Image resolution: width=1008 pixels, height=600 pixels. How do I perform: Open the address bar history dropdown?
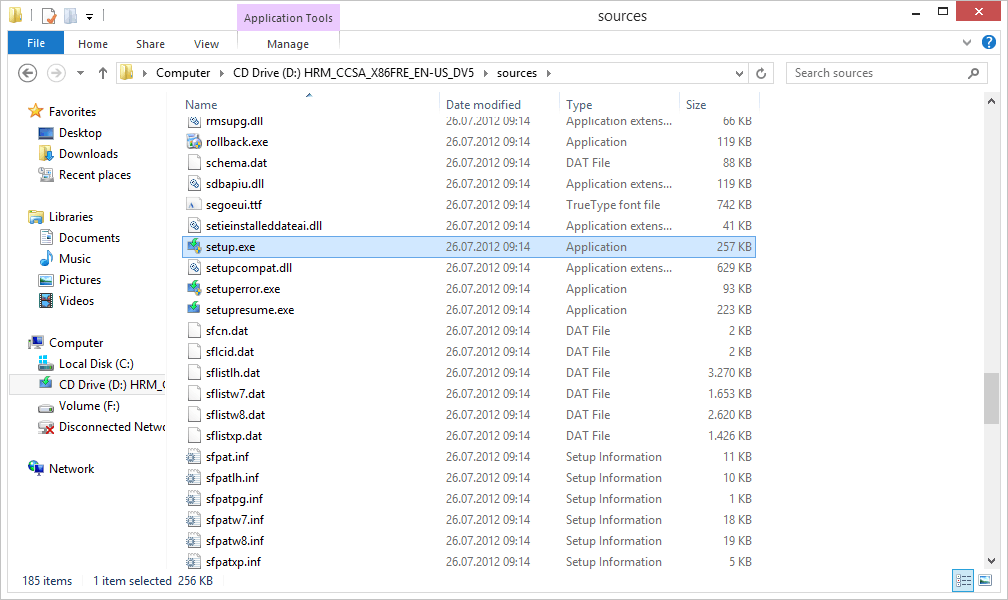point(739,73)
